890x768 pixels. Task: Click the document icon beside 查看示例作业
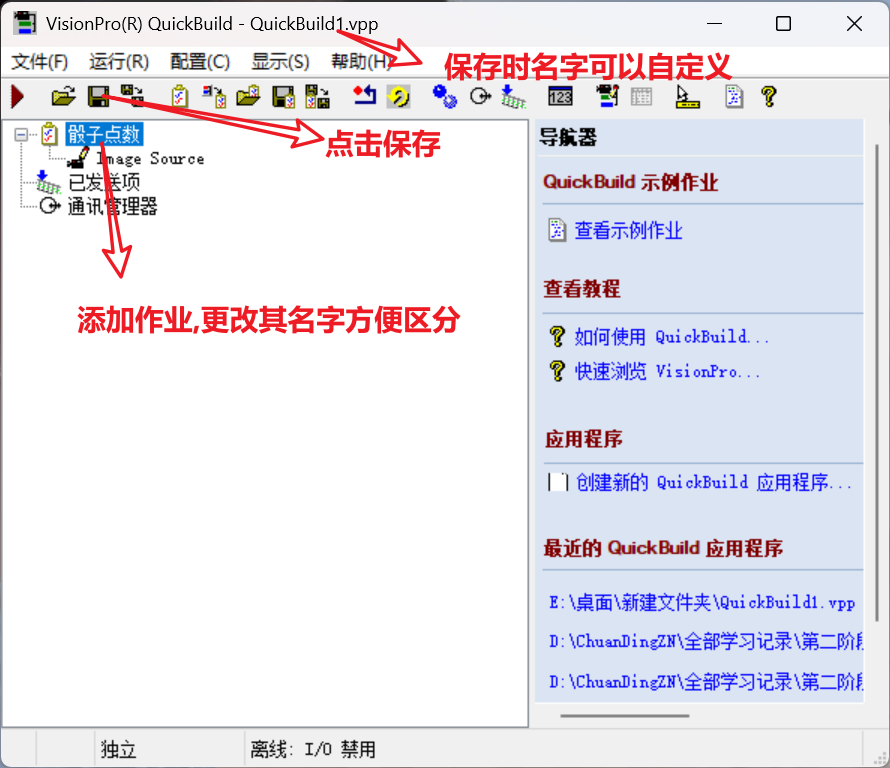coord(557,230)
